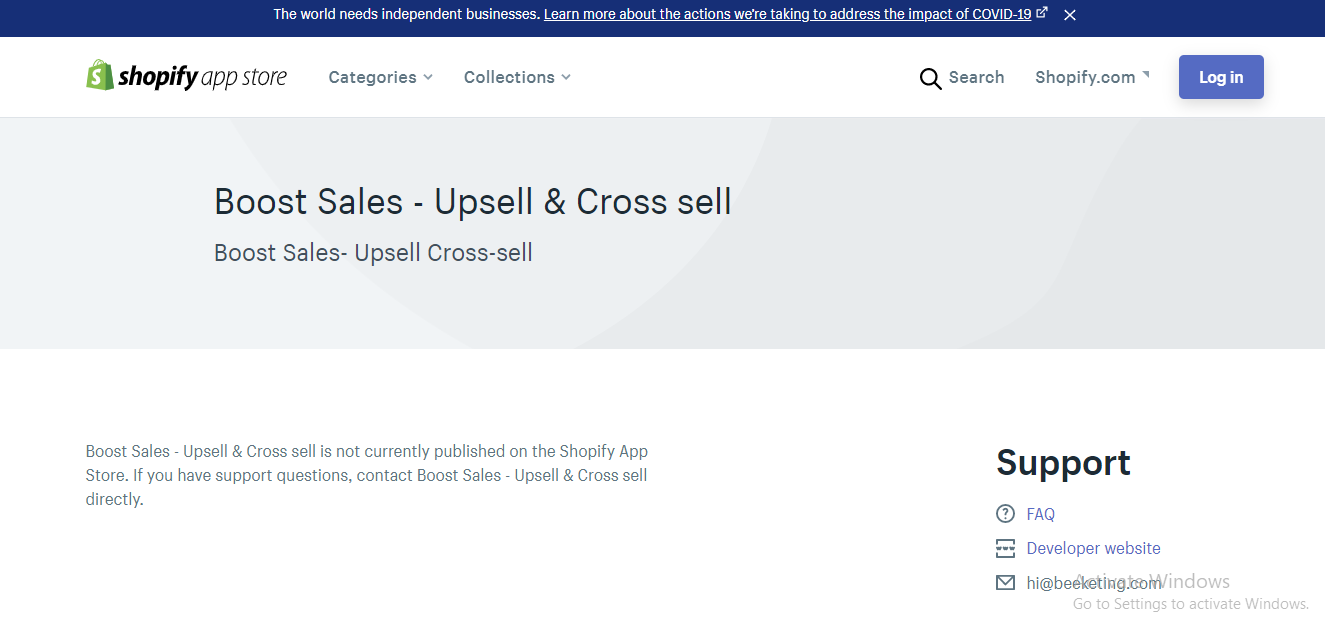Image resolution: width=1325 pixels, height=618 pixels.
Task: Expand the Categories dropdown chevron
Action: 428,77
